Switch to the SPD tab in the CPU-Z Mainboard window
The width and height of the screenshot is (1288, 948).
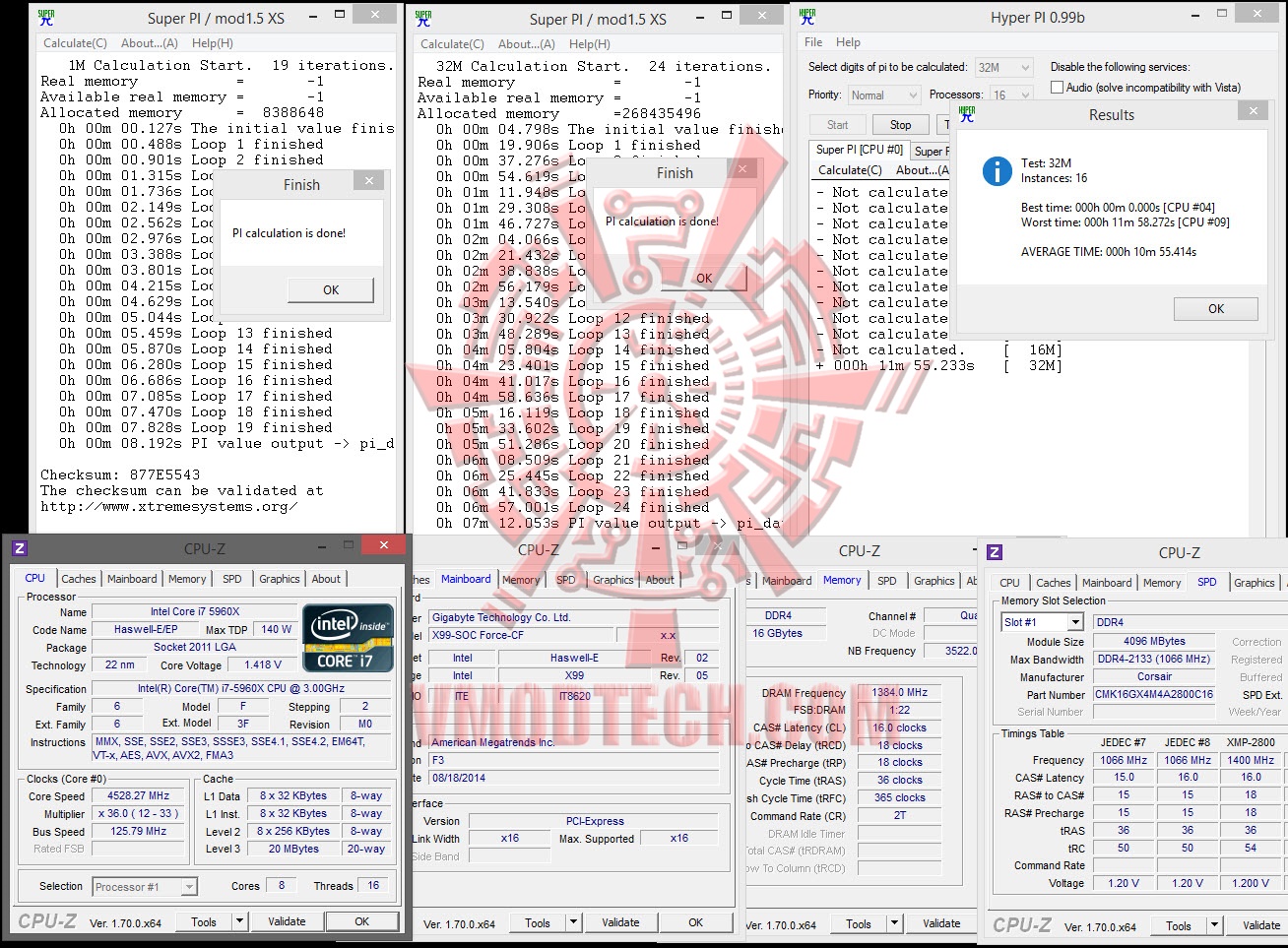click(x=566, y=580)
